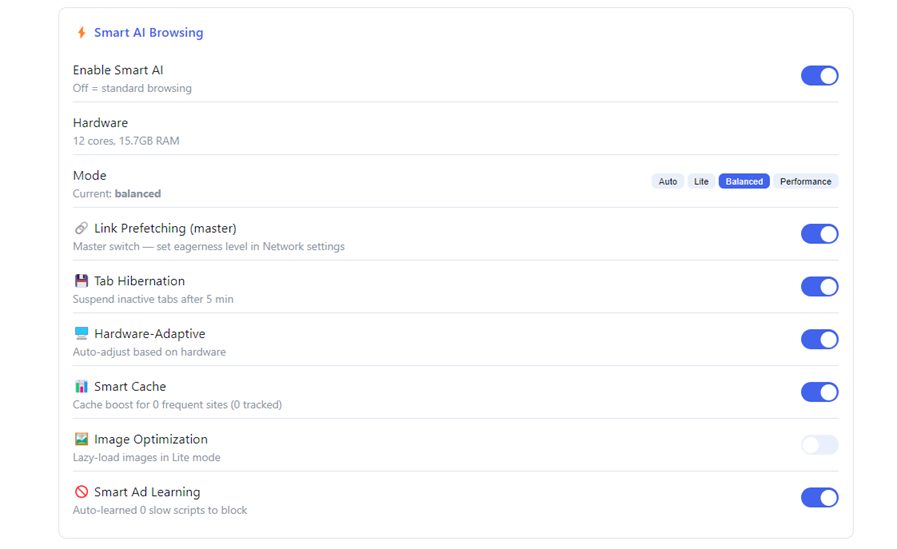The height and width of the screenshot is (549, 897).
Task: Click the Smart AI Browsing heading
Action: point(149,33)
